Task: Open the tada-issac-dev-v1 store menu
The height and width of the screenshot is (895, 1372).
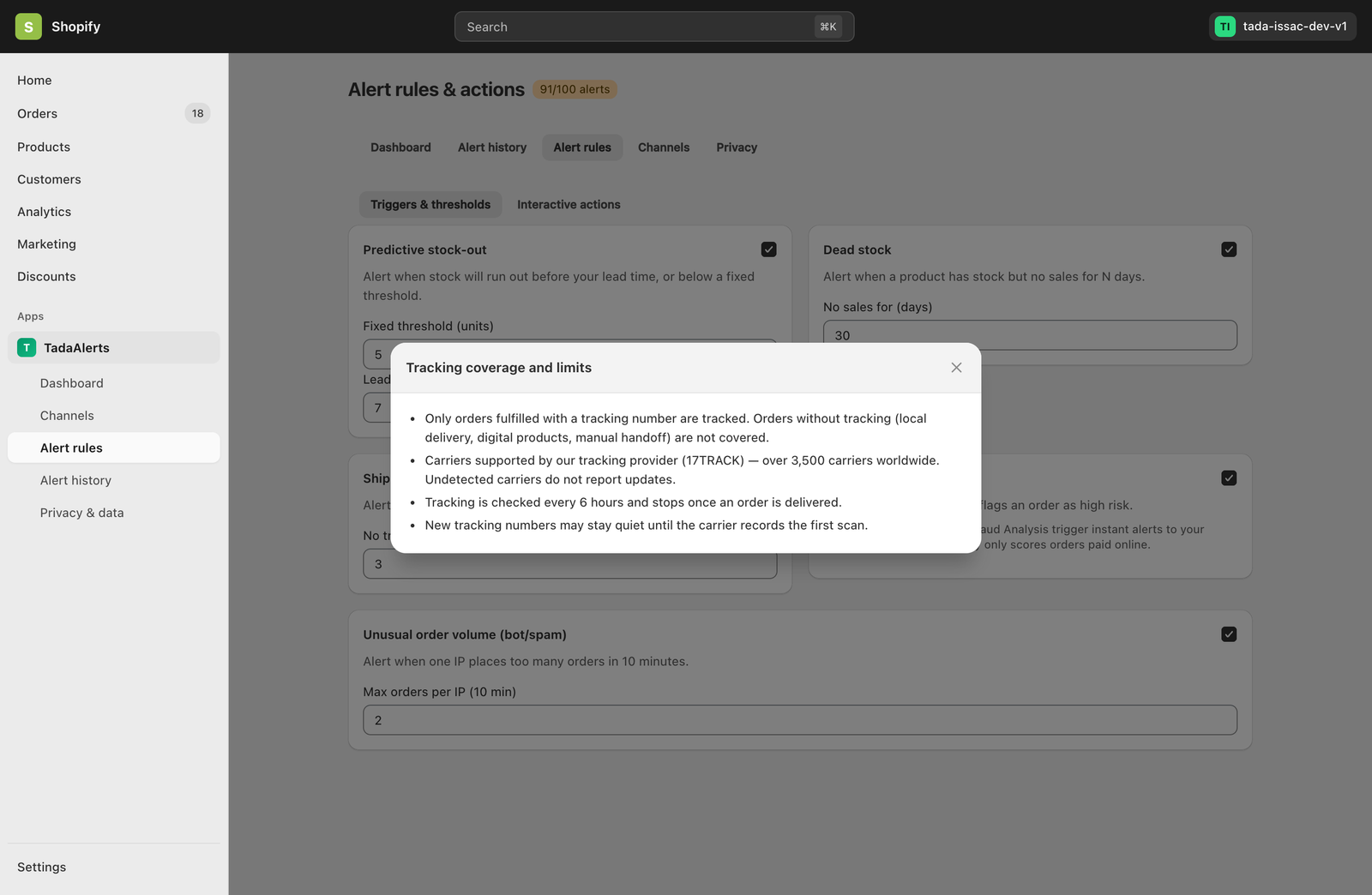Action: [x=1283, y=27]
